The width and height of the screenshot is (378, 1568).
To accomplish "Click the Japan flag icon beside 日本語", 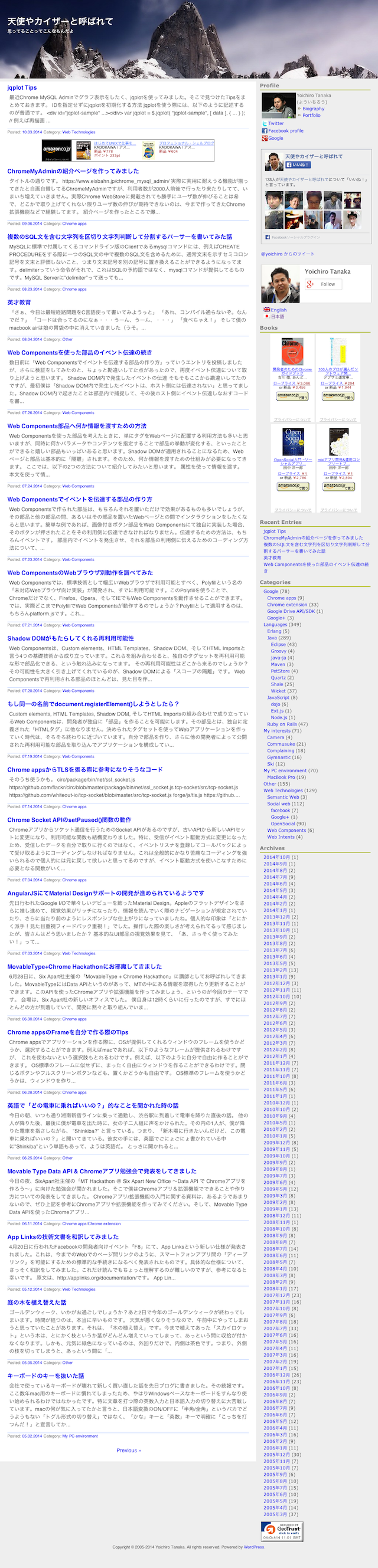I will coord(266,317).
